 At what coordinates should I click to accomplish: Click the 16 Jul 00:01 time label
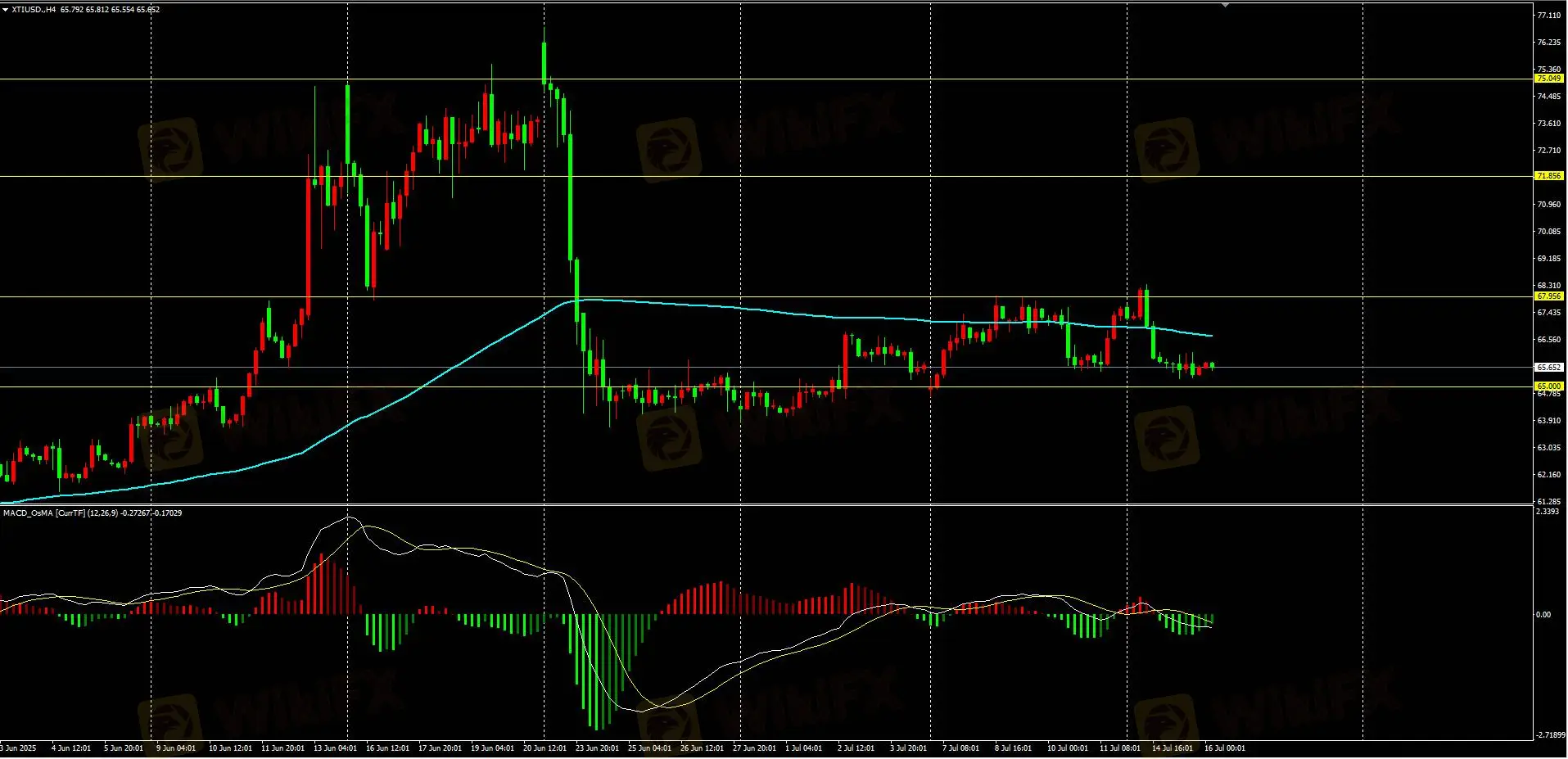tap(1225, 748)
